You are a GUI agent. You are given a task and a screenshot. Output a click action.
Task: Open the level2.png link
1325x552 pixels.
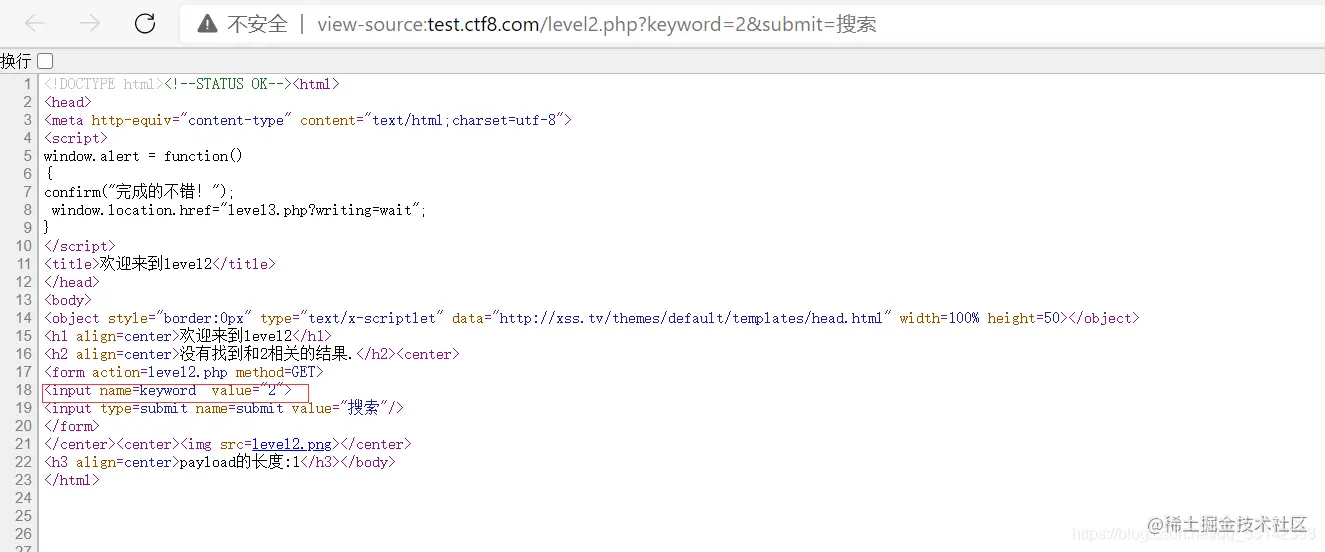tap(292, 444)
